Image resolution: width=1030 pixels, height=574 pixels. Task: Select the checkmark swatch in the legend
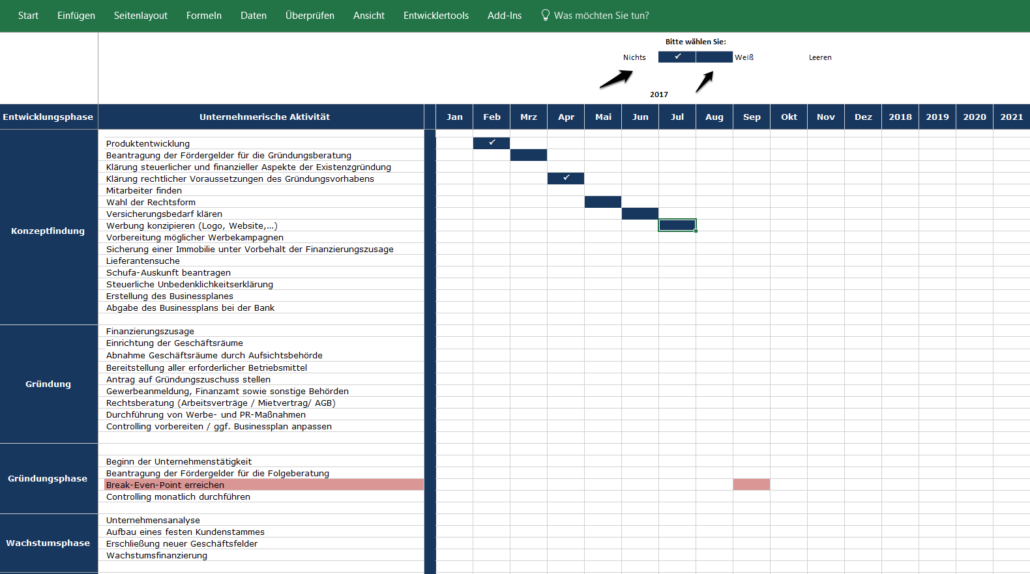(x=677, y=57)
